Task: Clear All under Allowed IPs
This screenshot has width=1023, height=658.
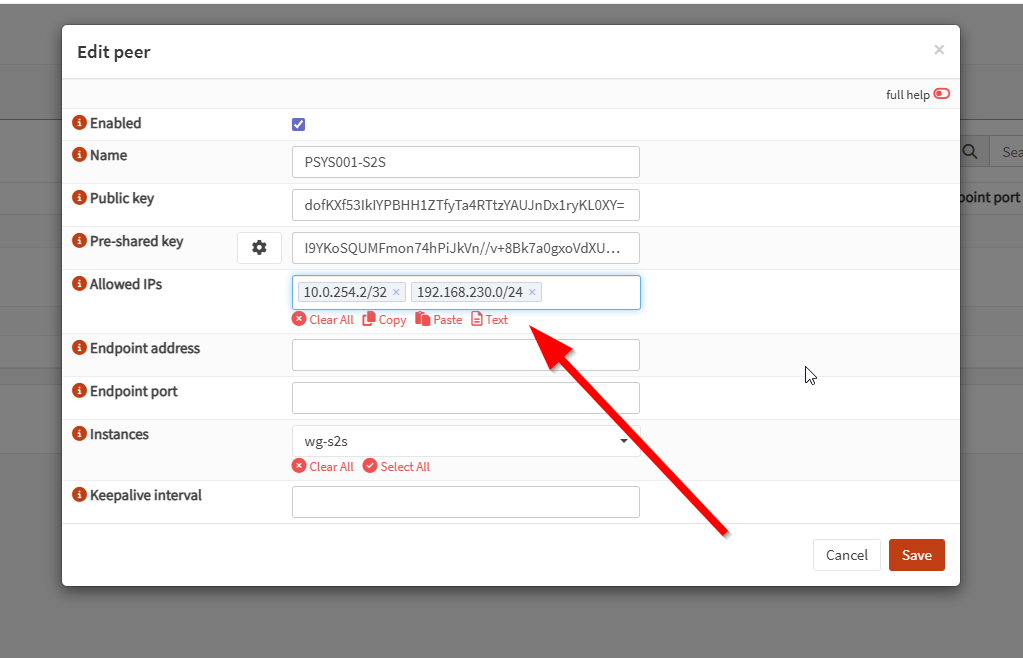Action: point(323,320)
